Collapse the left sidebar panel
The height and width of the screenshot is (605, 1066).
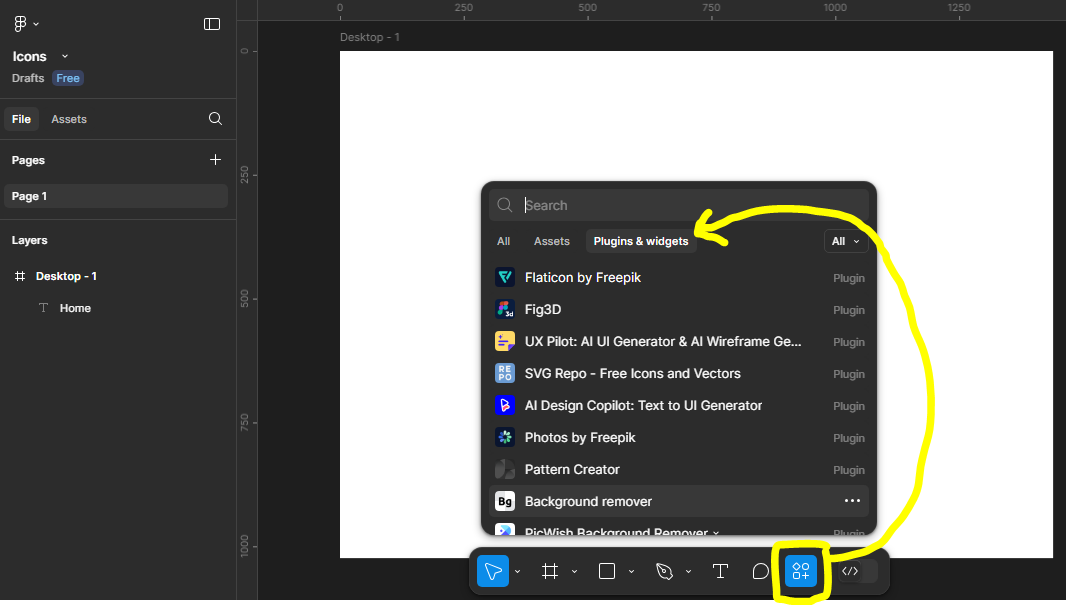point(211,23)
